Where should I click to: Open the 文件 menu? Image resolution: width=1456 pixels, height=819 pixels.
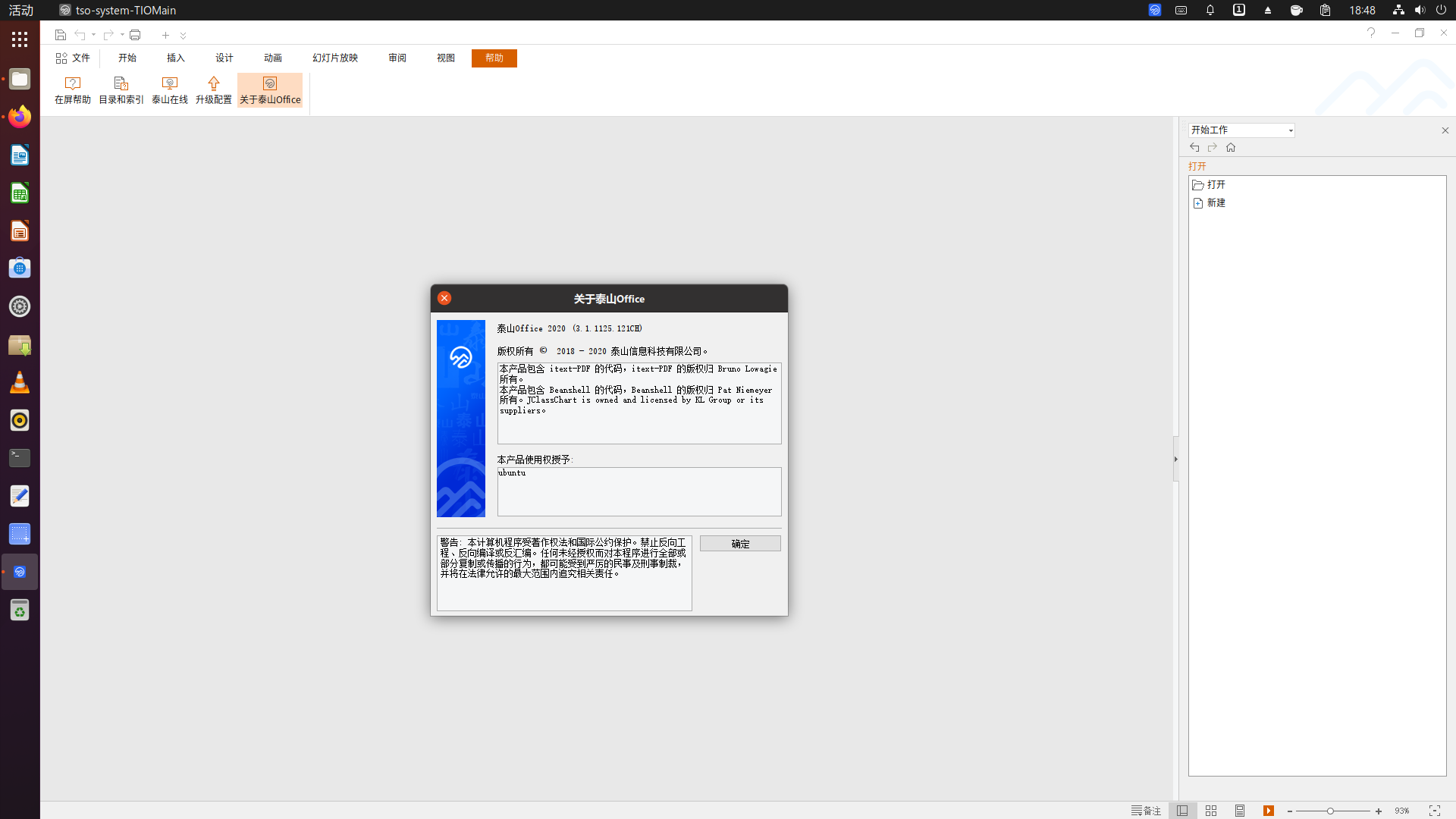coord(73,58)
